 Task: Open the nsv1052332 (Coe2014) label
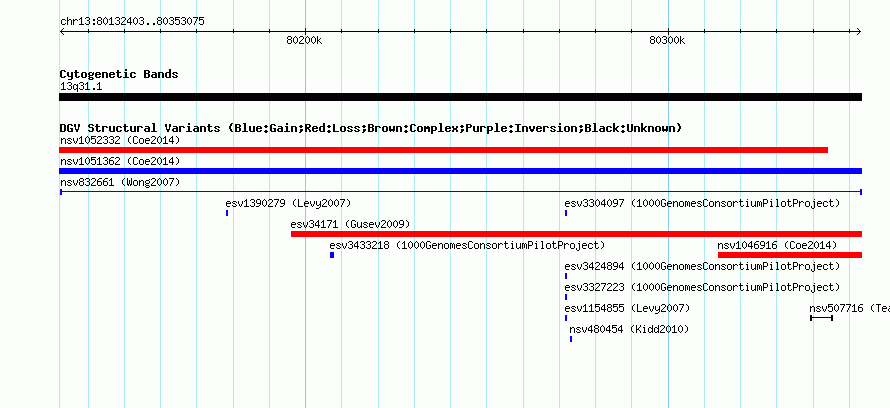click(120, 140)
